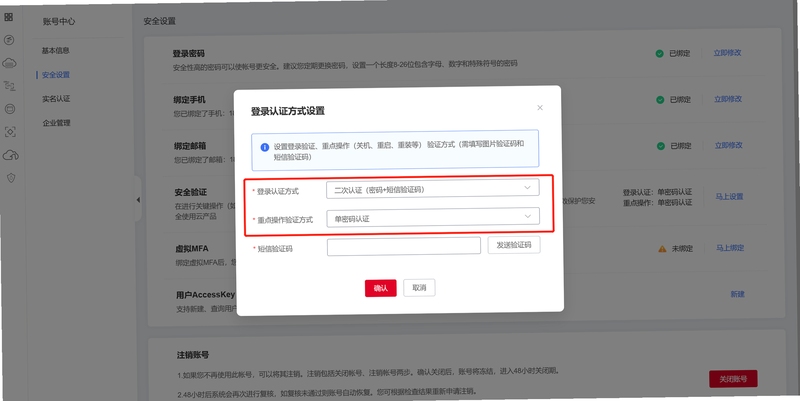This screenshot has height=401, width=800.
Task: Confirm with the red 确认 button
Action: point(381,288)
